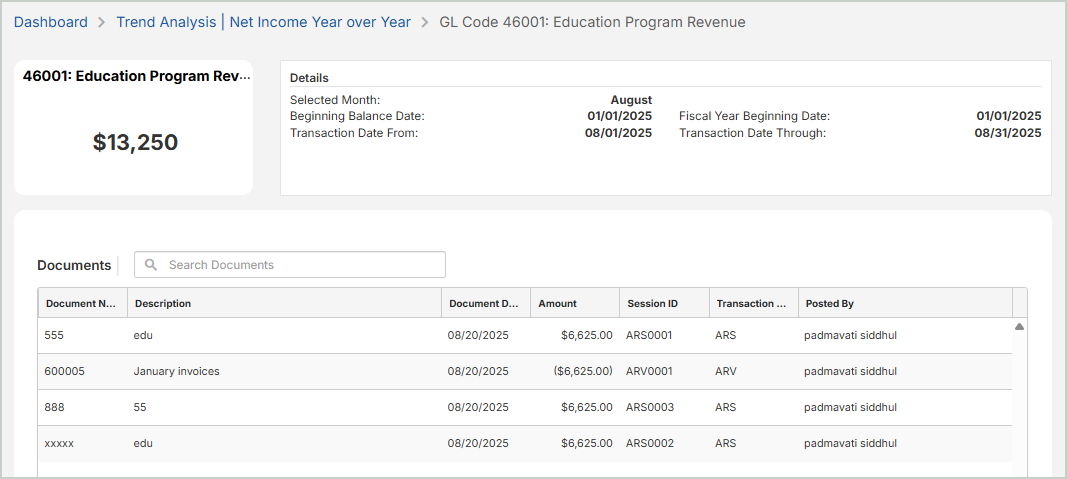Click the magnifier icon in Search Documents

[x=151, y=265]
